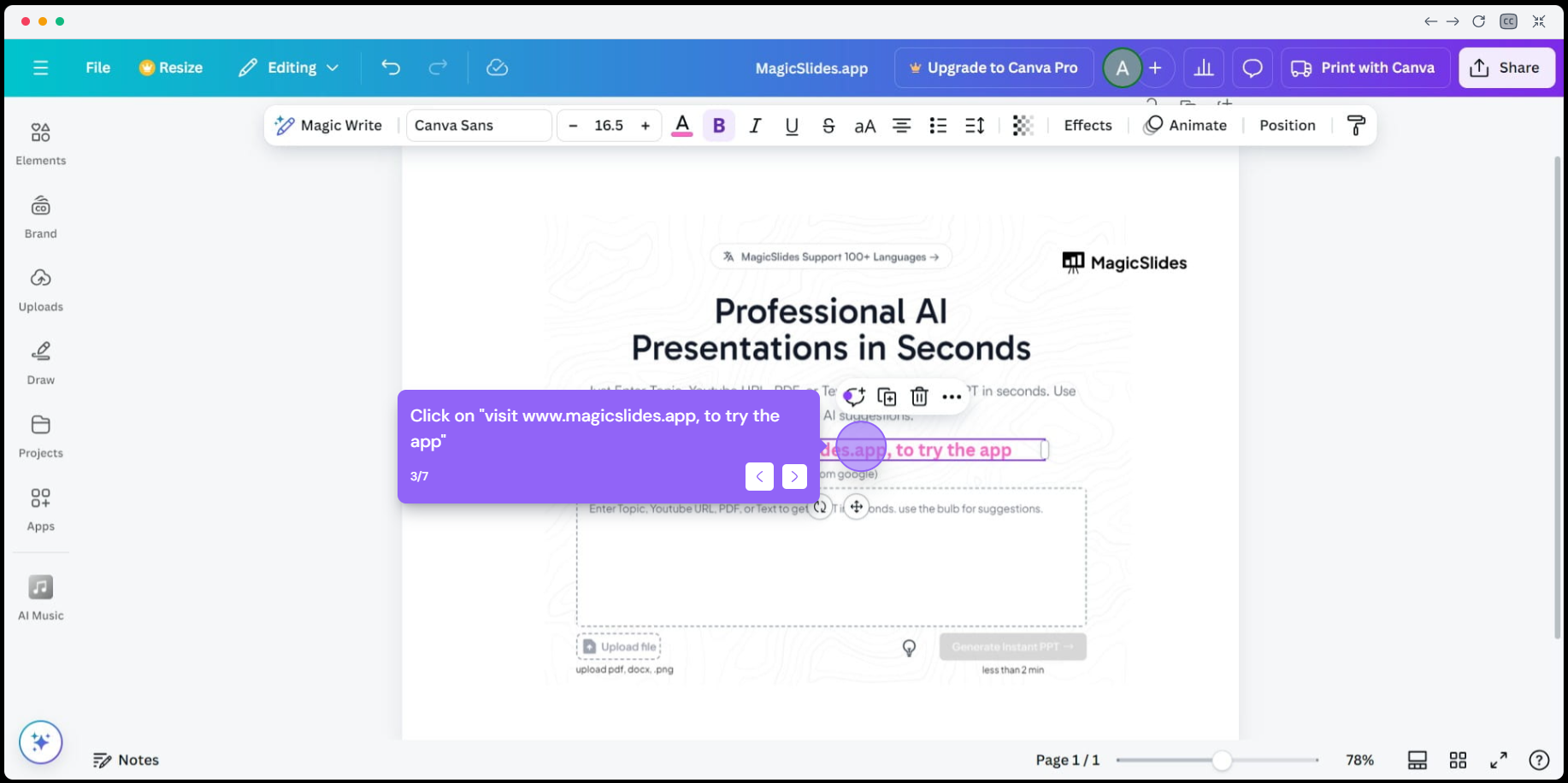The width and height of the screenshot is (1568, 783).
Task: Open the transparency control
Action: pyautogui.click(x=1023, y=126)
